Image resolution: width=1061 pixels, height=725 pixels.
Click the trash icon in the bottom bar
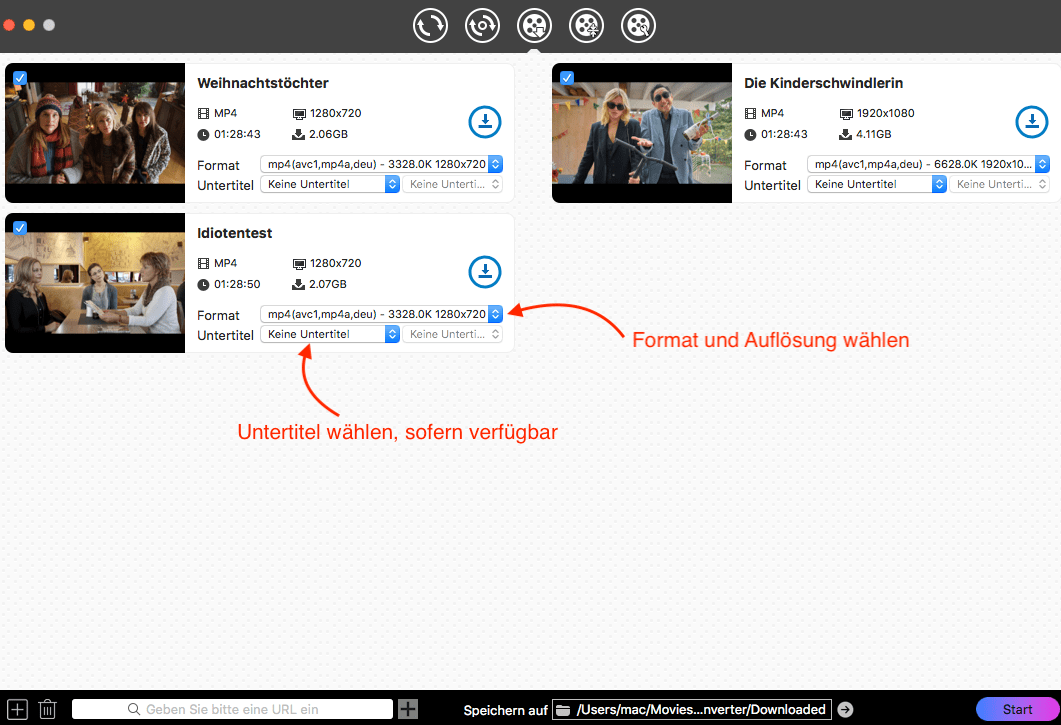[x=46, y=708]
